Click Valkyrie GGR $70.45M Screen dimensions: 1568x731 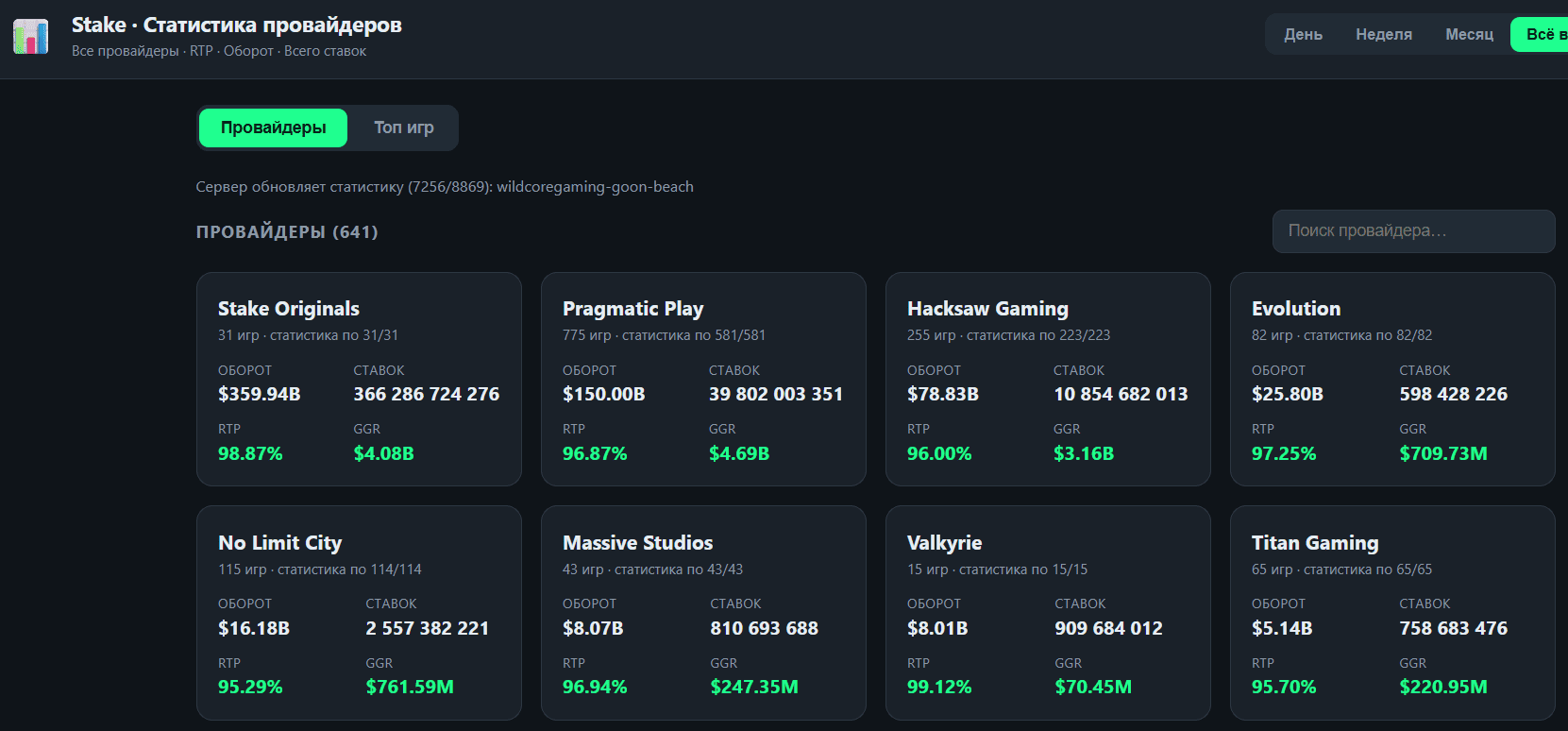[x=1093, y=687]
